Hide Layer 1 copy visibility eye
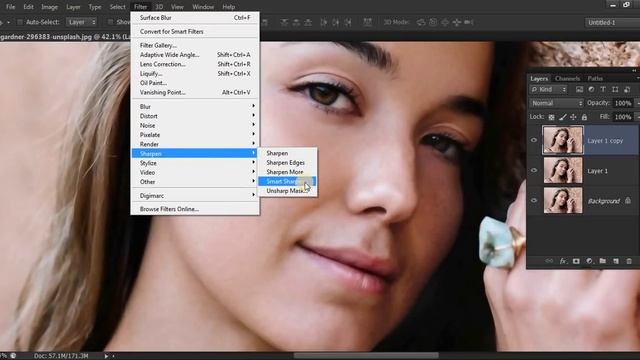 click(534, 140)
